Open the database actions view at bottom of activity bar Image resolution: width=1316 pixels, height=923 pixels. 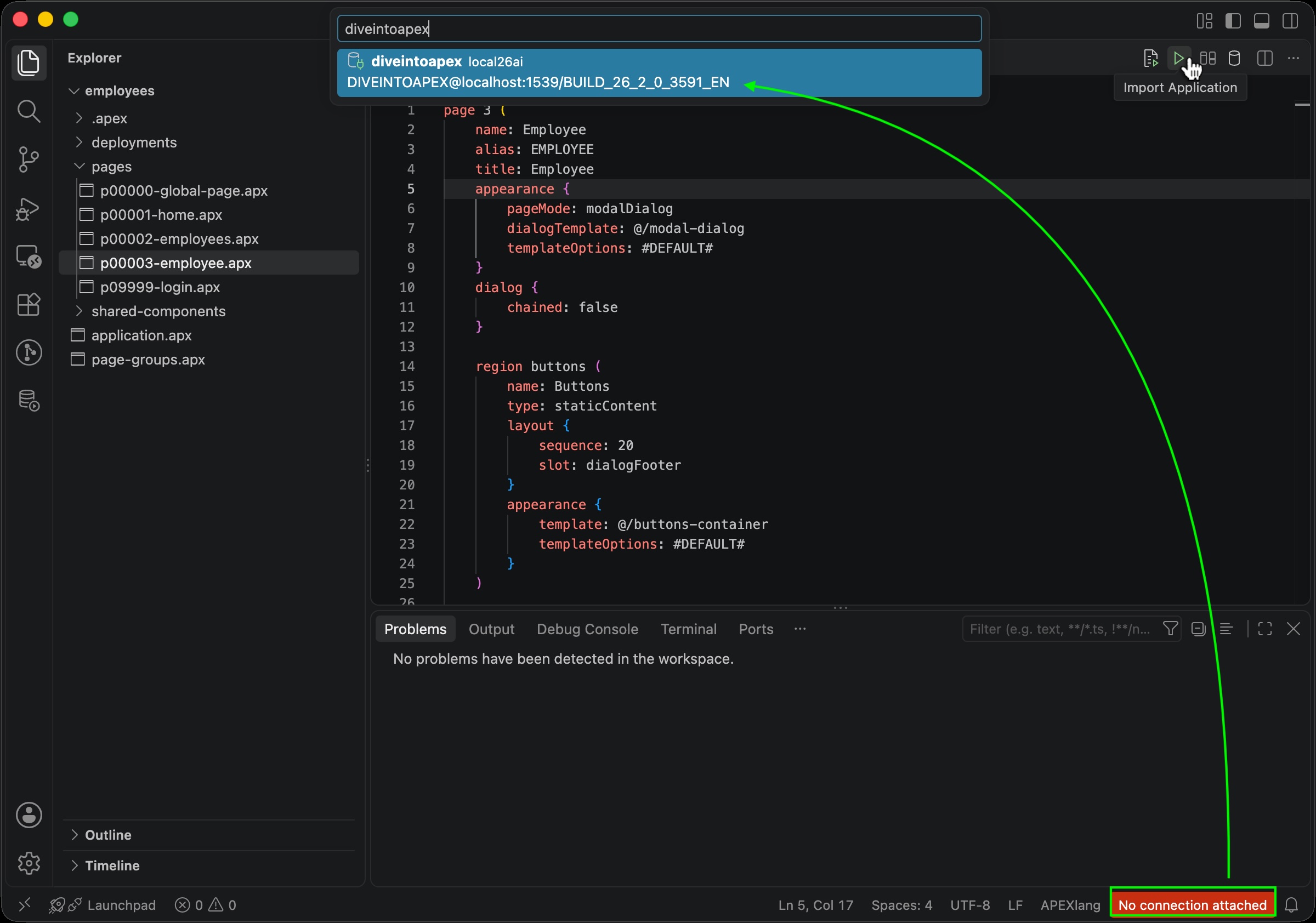[29, 401]
